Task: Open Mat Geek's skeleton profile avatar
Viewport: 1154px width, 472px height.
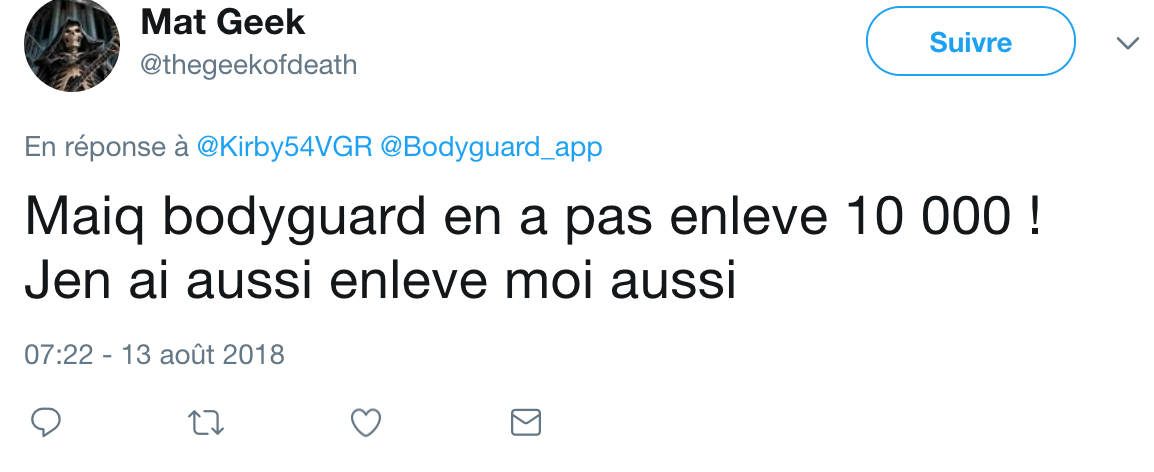Action: pyautogui.click(x=71, y=44)
